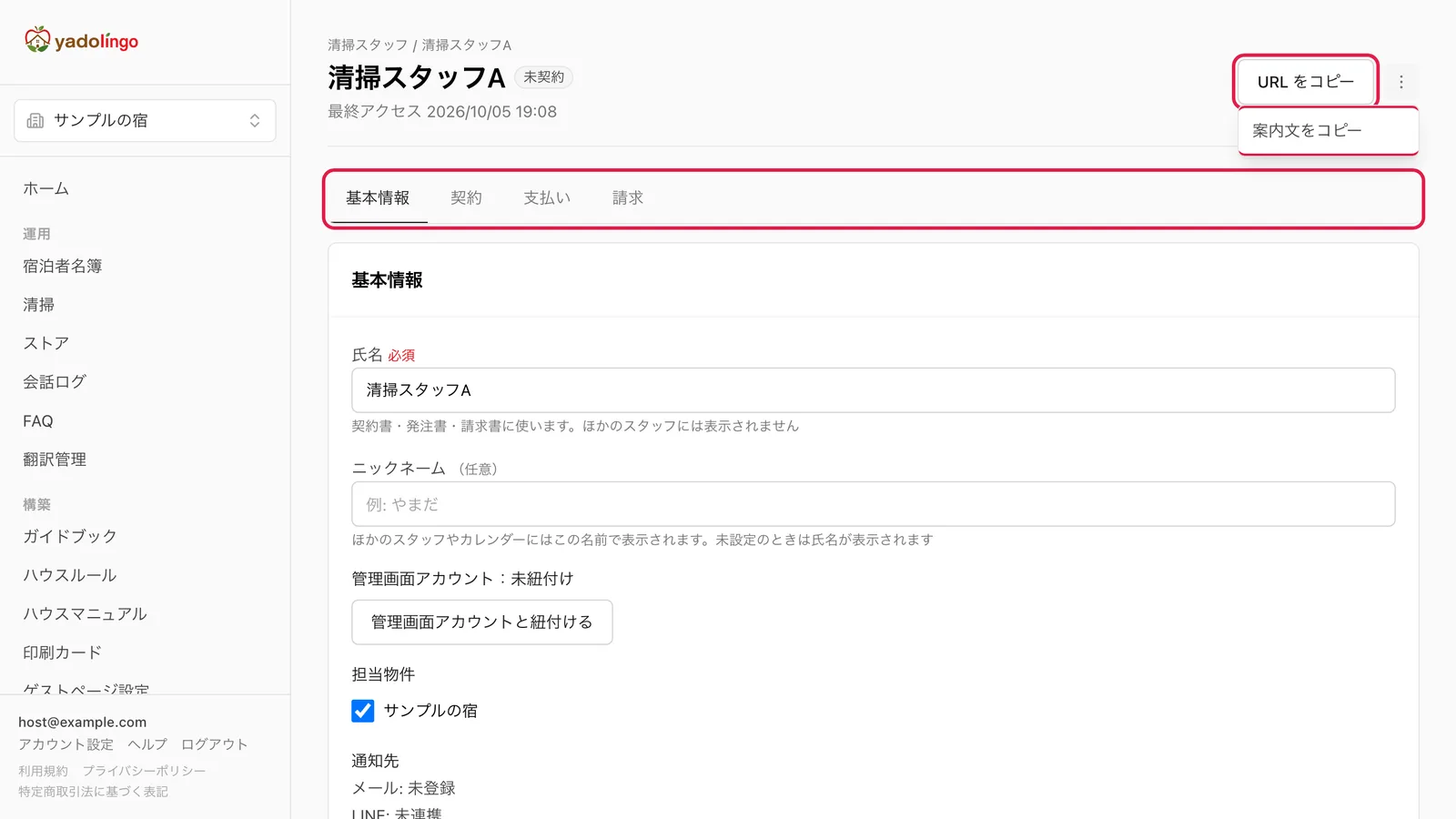Open 宿泊者名簿 in sidebar
The height and width of the screenshot is (819, 1456).
[63, 266]
